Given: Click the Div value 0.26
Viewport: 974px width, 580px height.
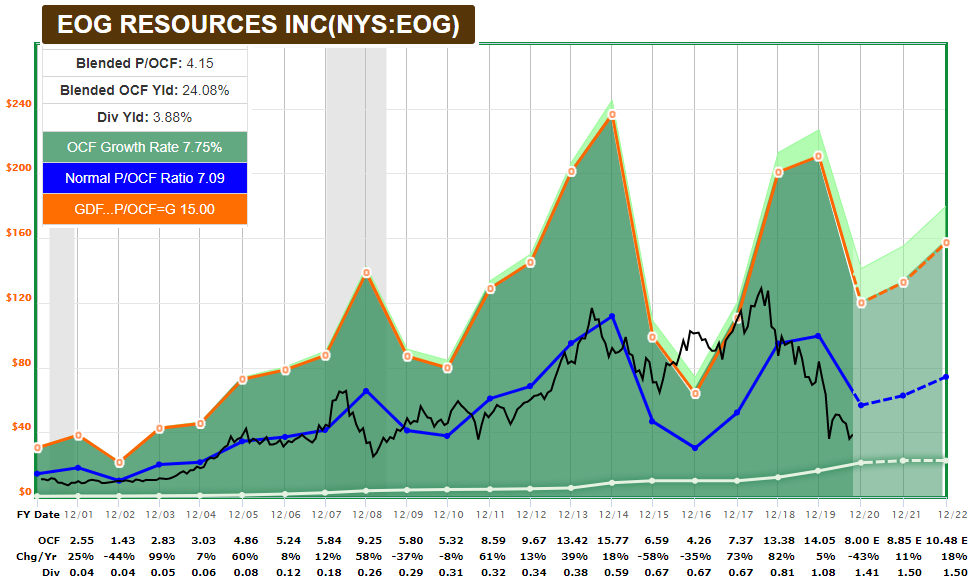Looking at the screenshot, I should point(370,572).
